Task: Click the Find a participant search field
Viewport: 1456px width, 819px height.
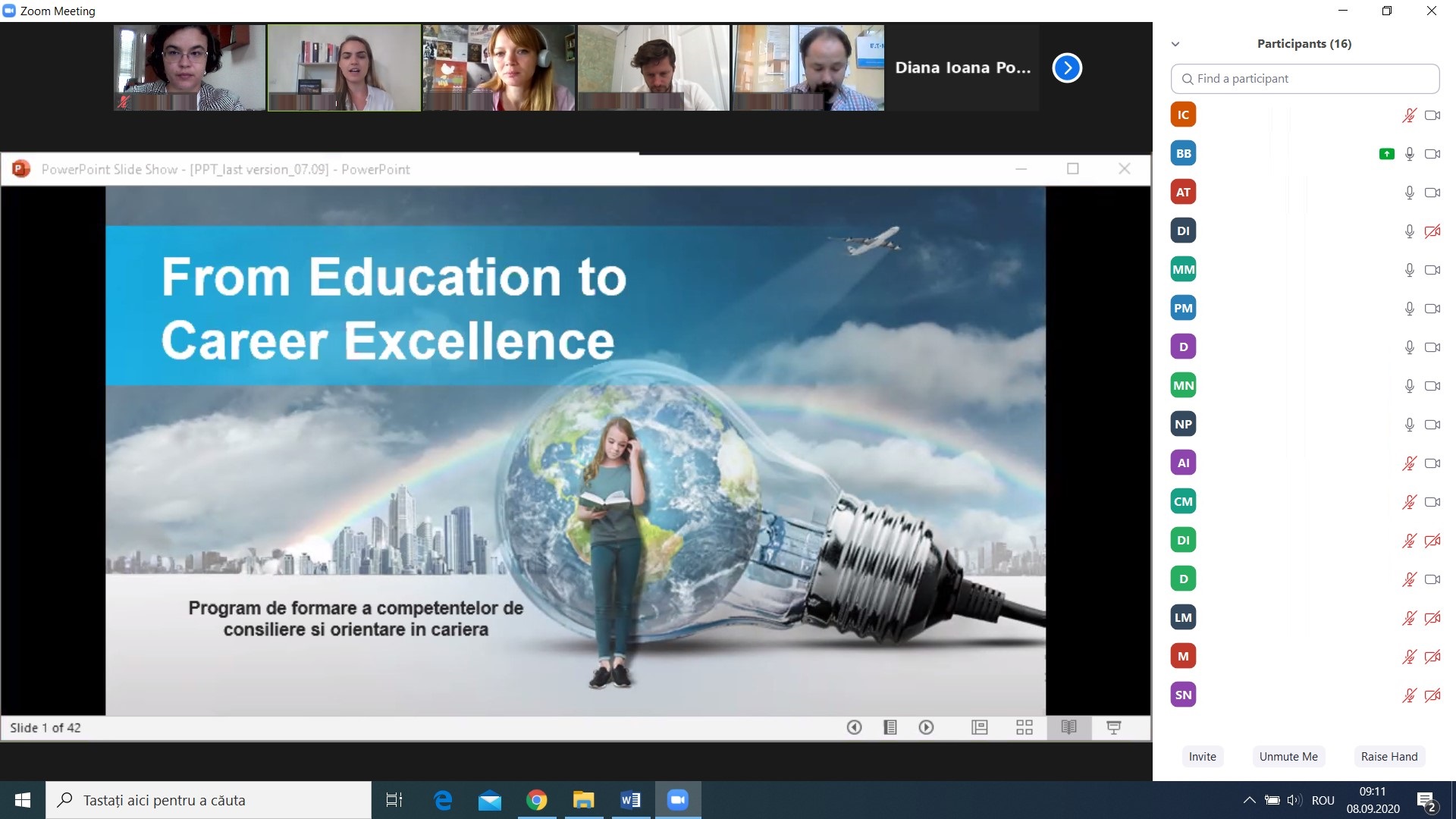Action: click(1305, 79)
